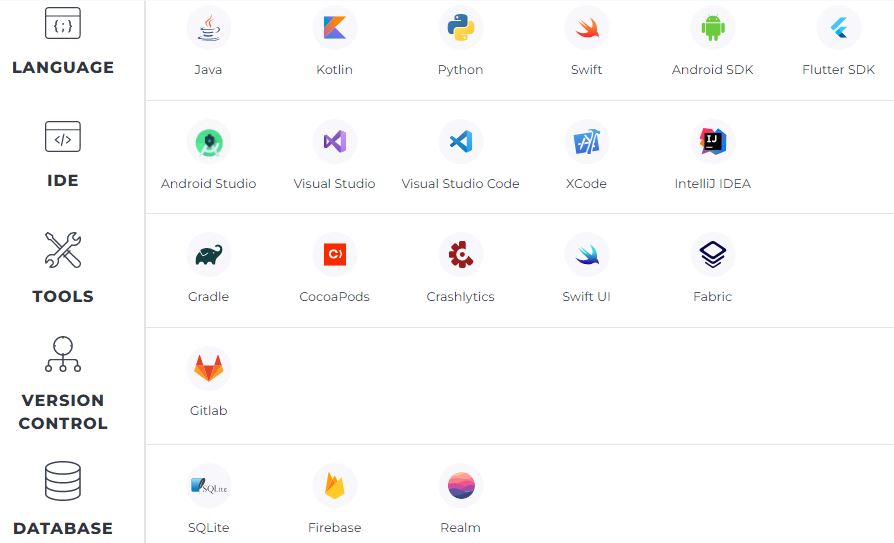894x543 pixels.
Task: Click the "Gitlab" text label
Action: click(209, 411)
